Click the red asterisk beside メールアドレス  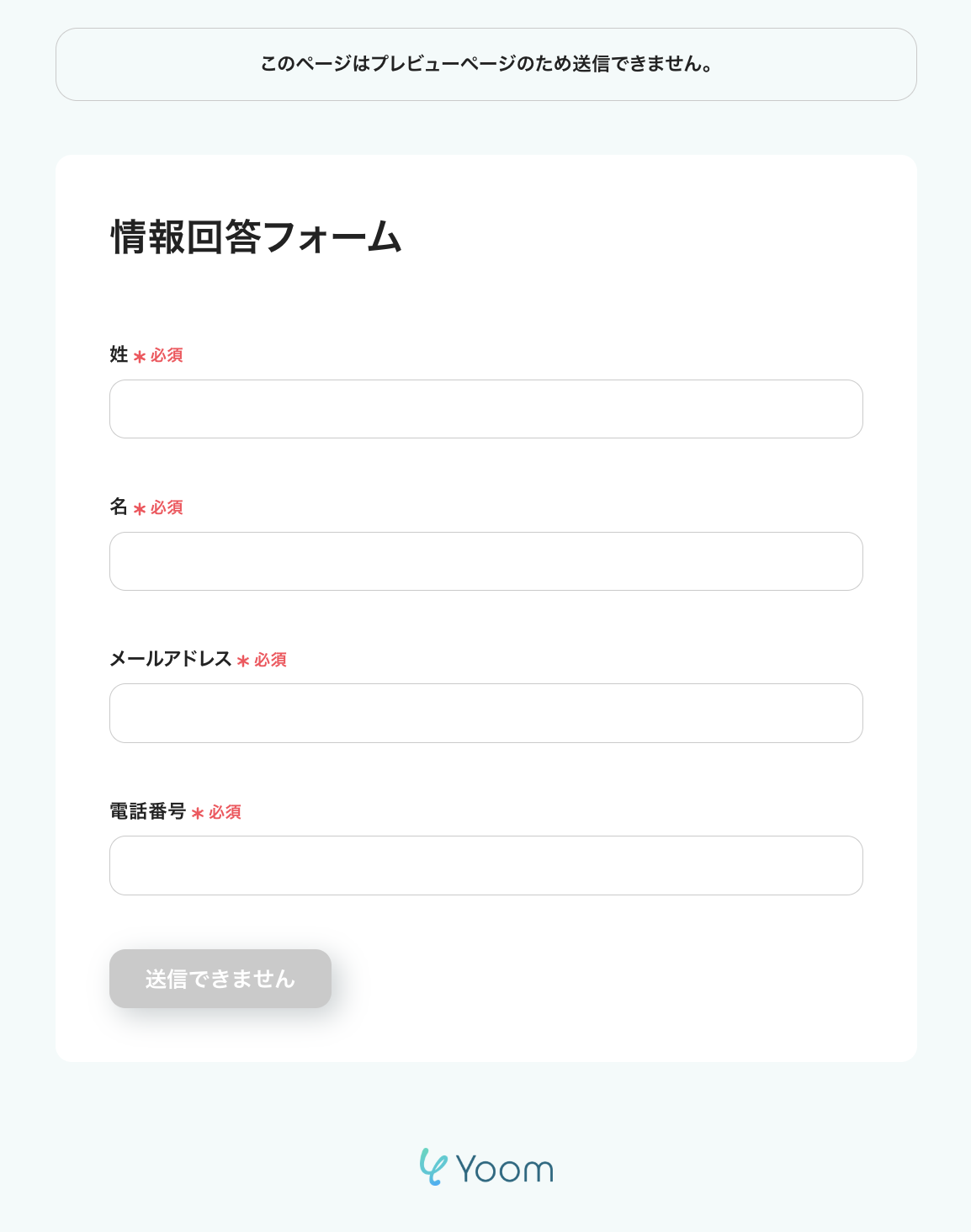tap(243, 661)
